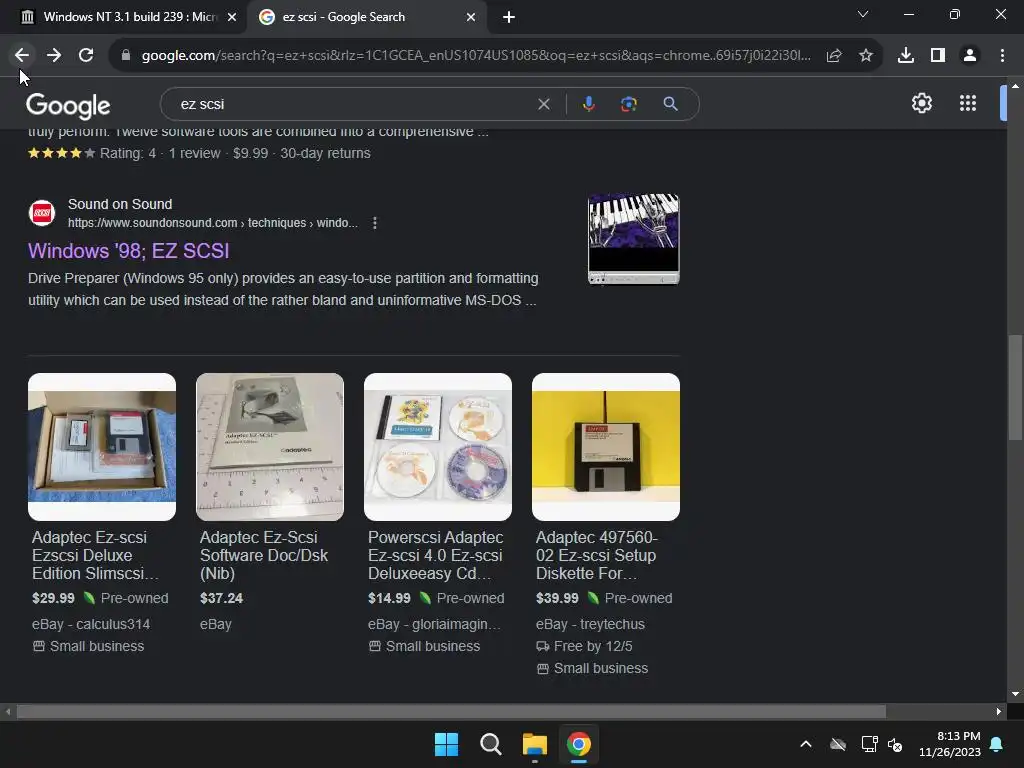This screenshot has height=768, width=1024.
Task: Open Google apps grid
Action: click(968, 103)
